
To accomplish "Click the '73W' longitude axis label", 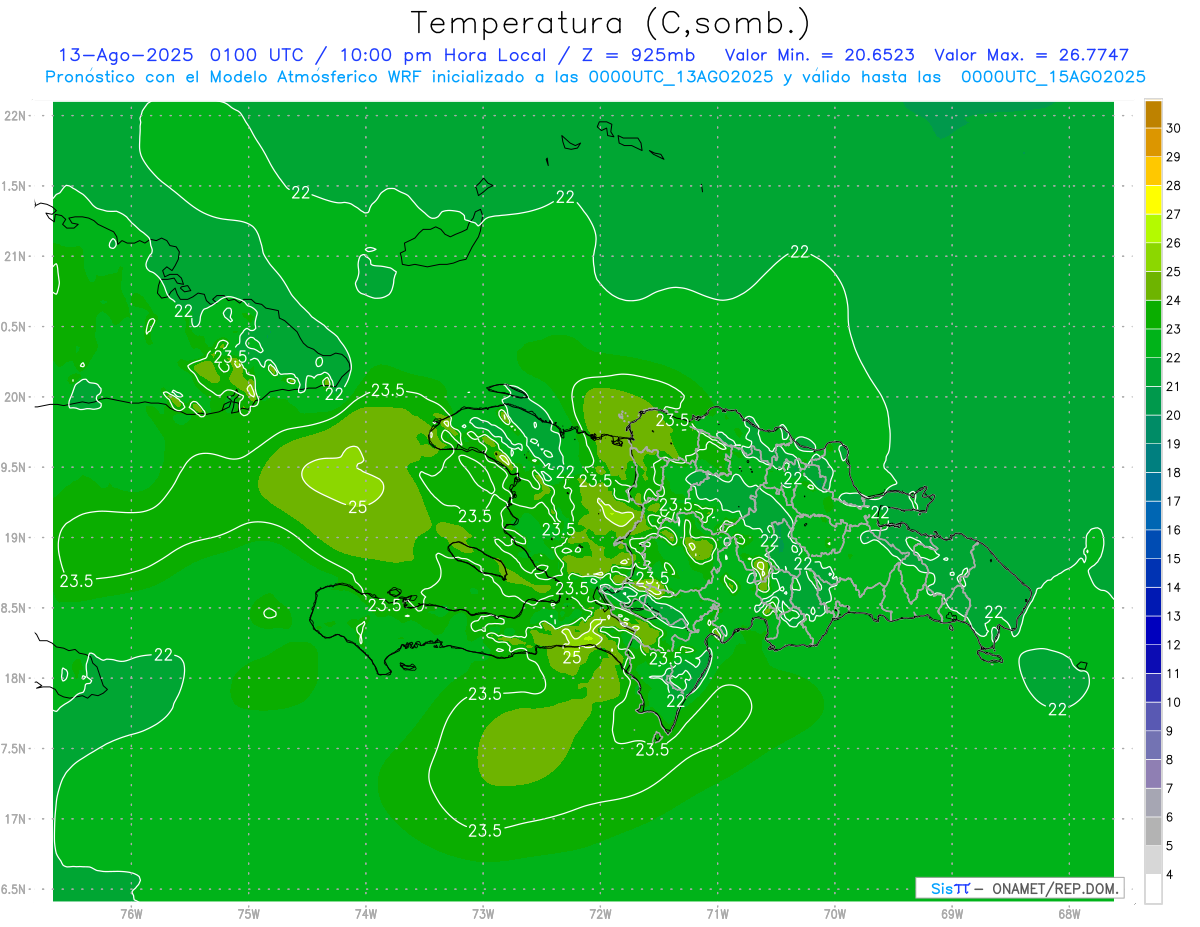I will point(483,913).
